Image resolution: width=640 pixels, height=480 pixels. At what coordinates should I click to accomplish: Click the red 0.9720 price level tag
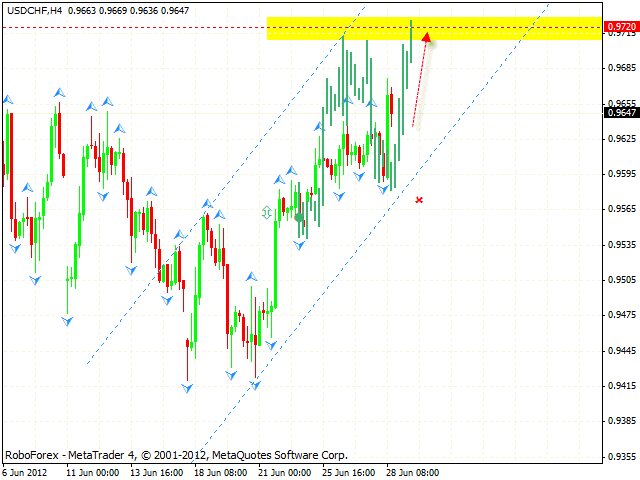pos(619,28)
